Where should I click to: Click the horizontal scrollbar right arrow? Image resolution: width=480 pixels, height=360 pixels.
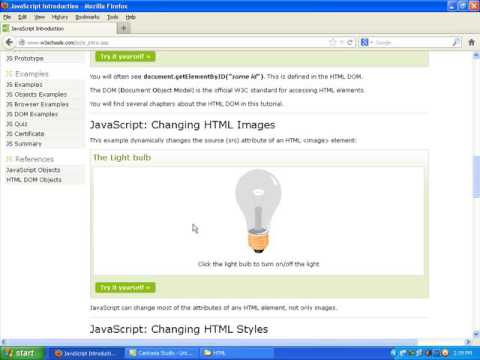pyautogui.click(x=468, y=342)
